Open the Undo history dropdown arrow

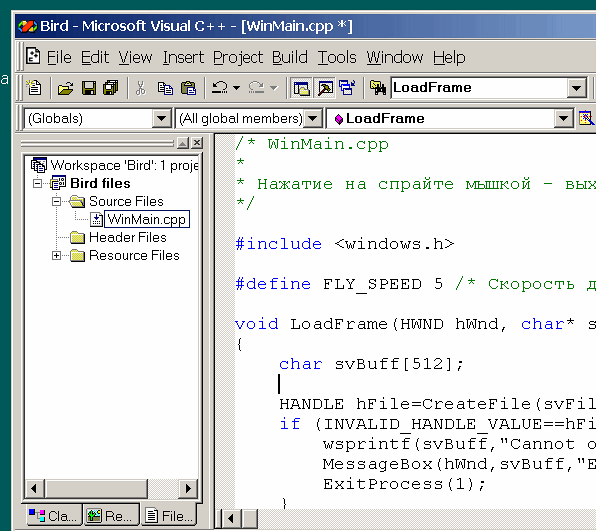236,88
